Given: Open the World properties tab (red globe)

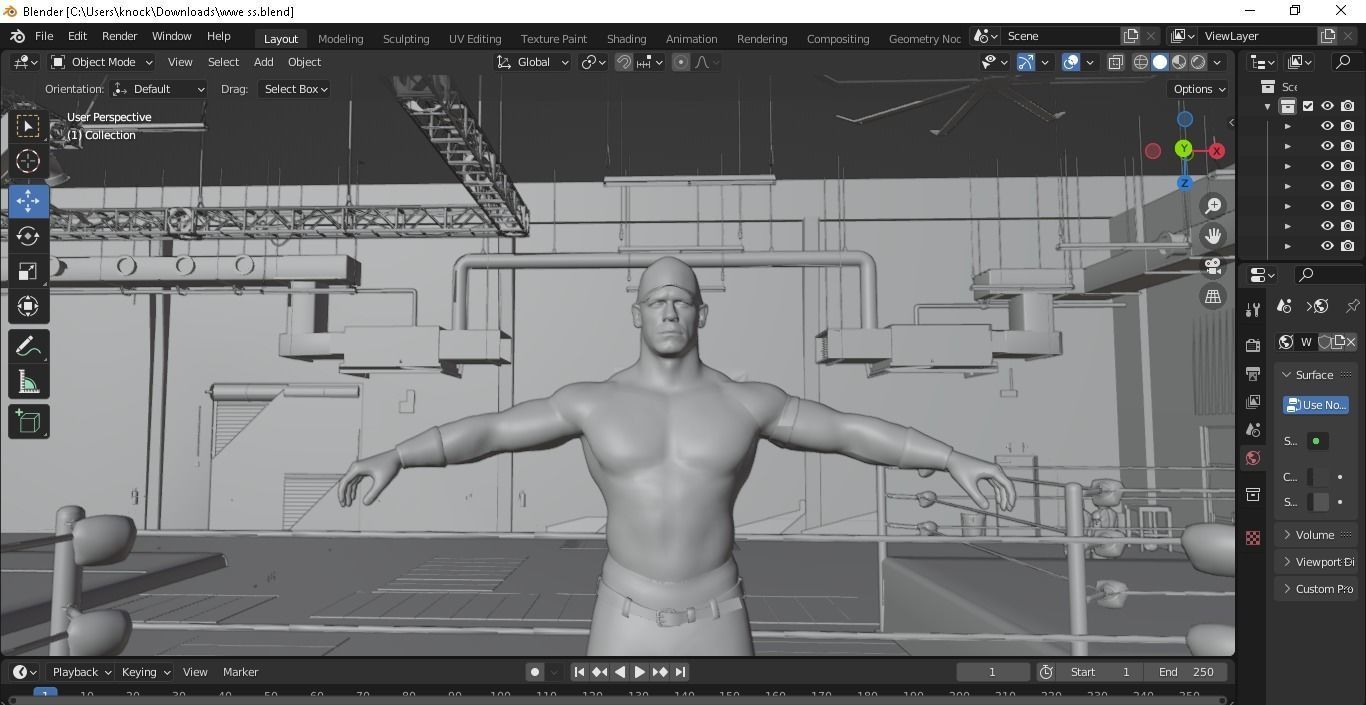Looking at the screenshot, I should (1253, 458).
